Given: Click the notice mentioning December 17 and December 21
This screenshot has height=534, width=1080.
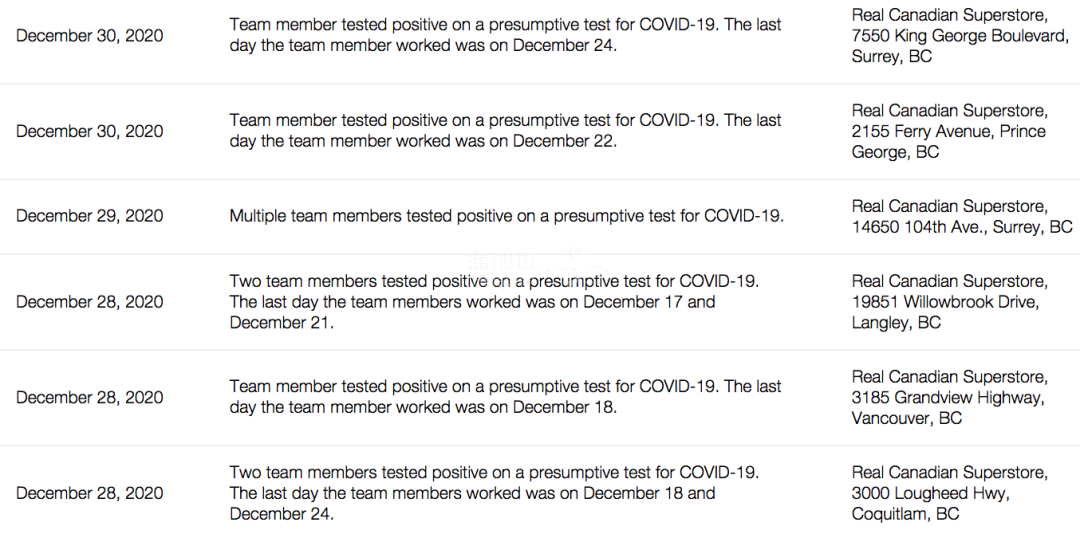Looking at the screenshot, I should (x=494, y=302).
